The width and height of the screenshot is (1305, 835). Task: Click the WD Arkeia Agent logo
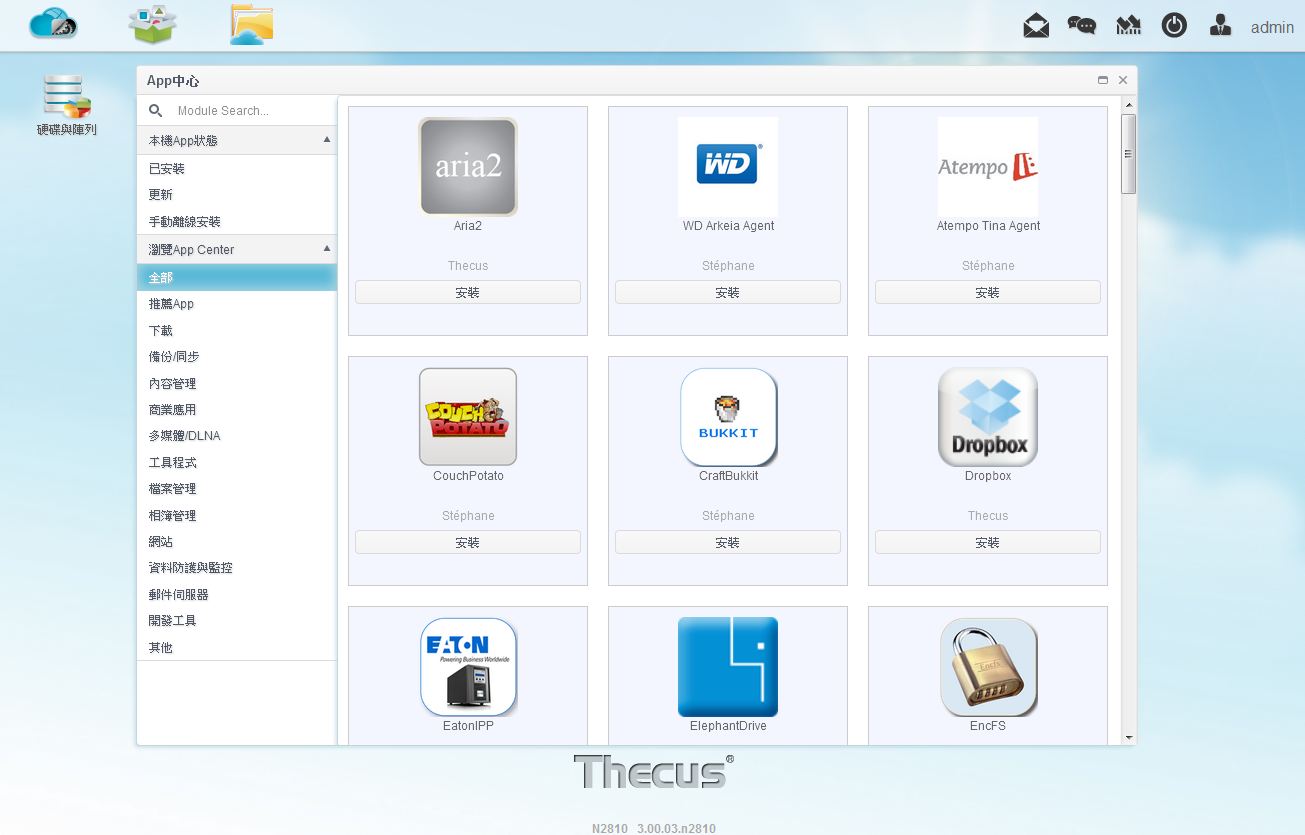click(x=728, y=167)
